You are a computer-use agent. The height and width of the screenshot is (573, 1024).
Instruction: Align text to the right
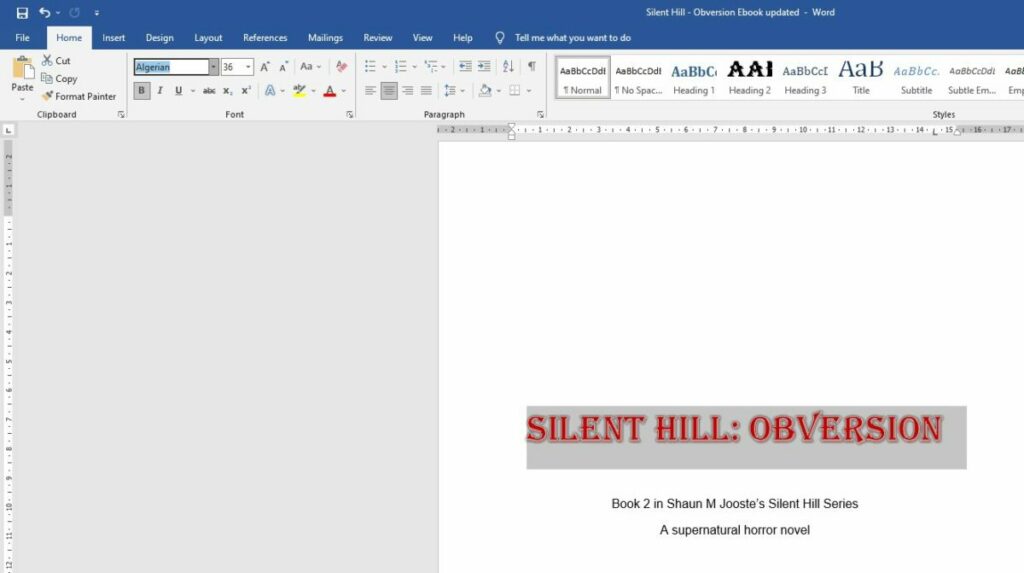click(x=408, y=91)
